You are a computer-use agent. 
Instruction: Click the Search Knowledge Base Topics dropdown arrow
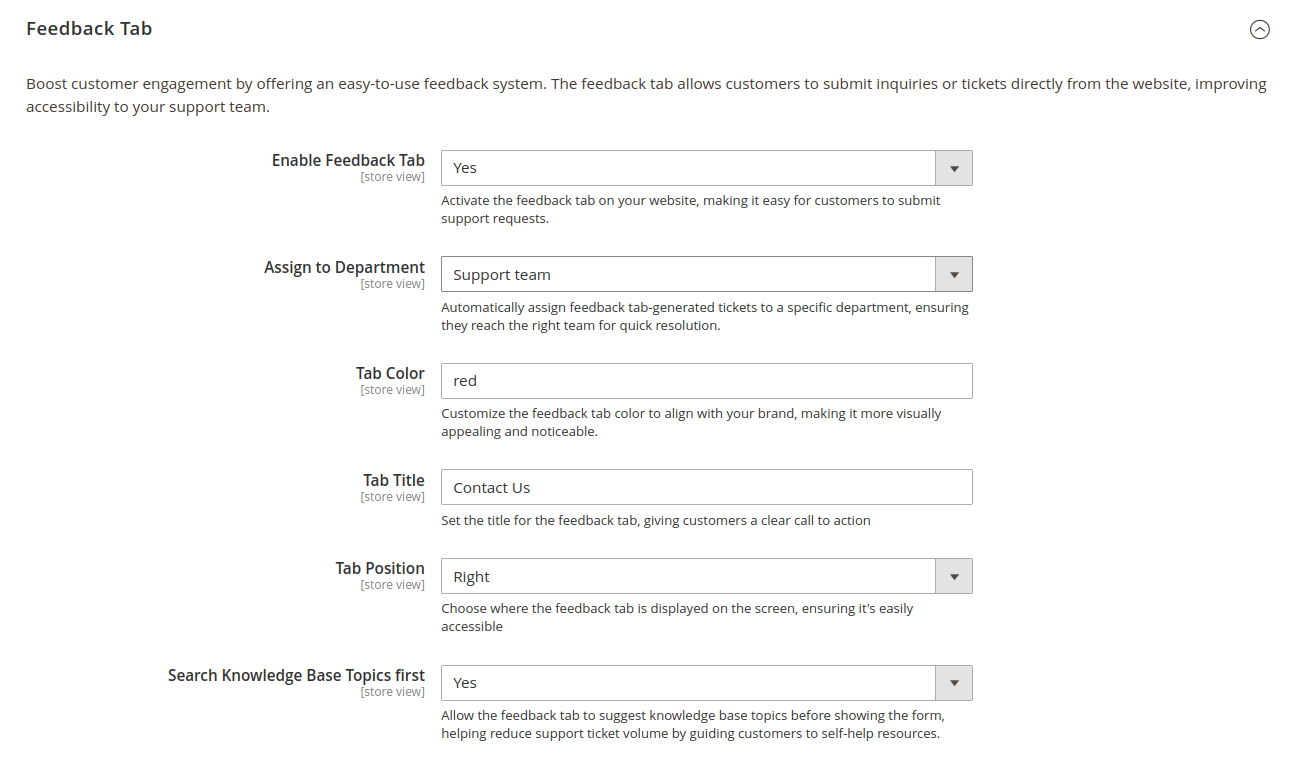point(954,683)
